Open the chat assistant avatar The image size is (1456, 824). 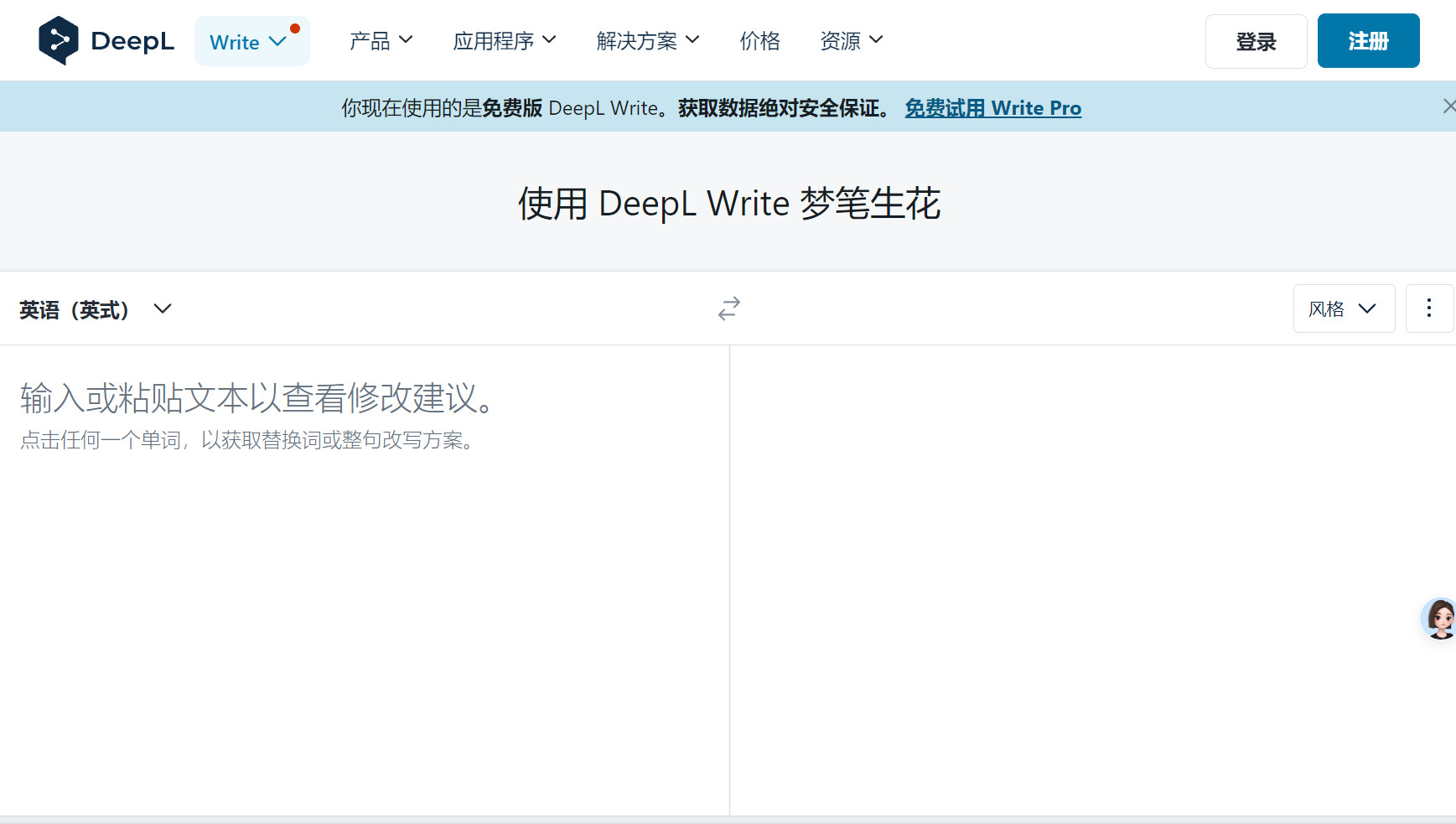1439,619
